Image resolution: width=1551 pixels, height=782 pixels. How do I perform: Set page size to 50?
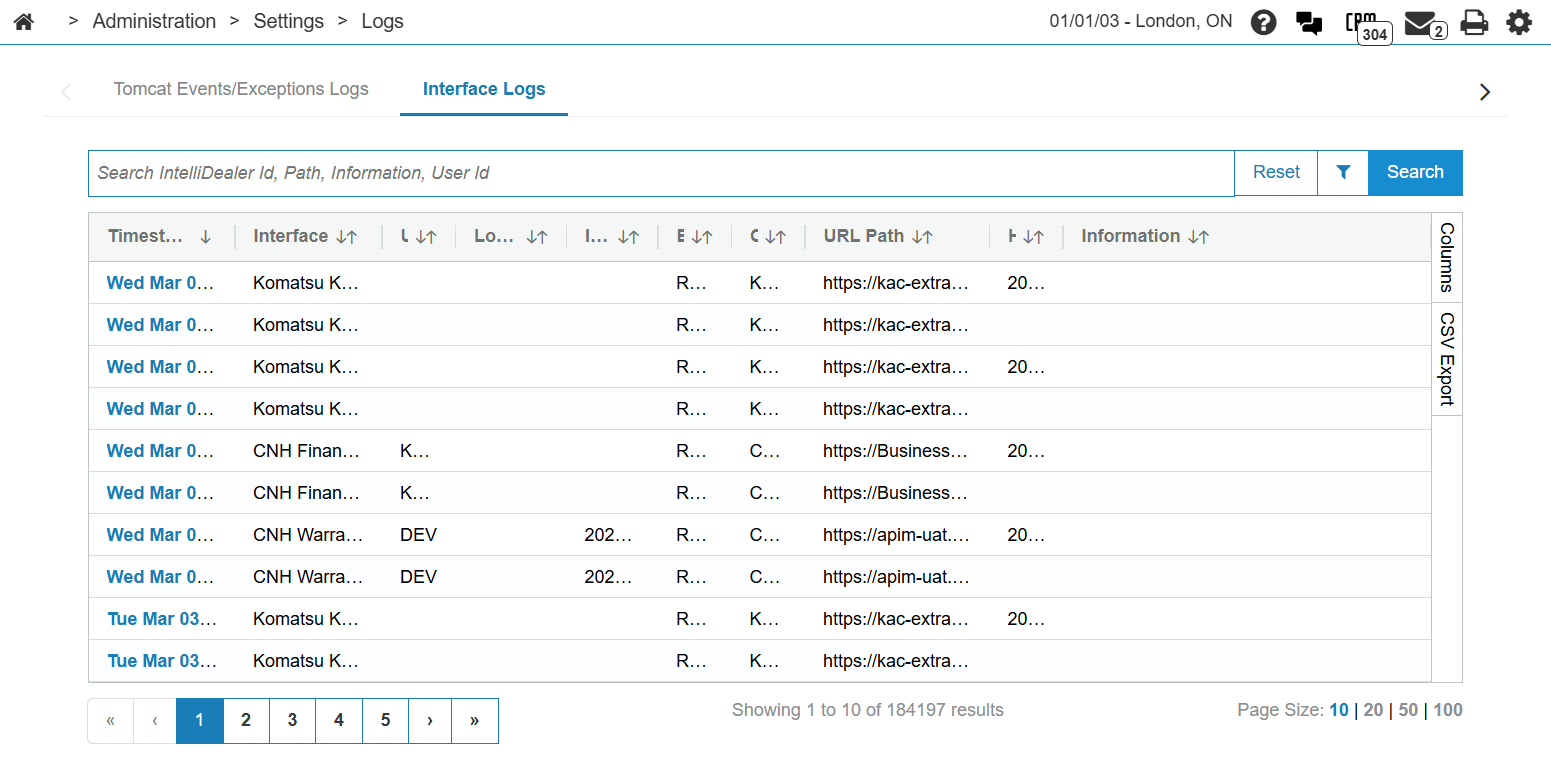pyautogui.click(x=1408, y=710)
